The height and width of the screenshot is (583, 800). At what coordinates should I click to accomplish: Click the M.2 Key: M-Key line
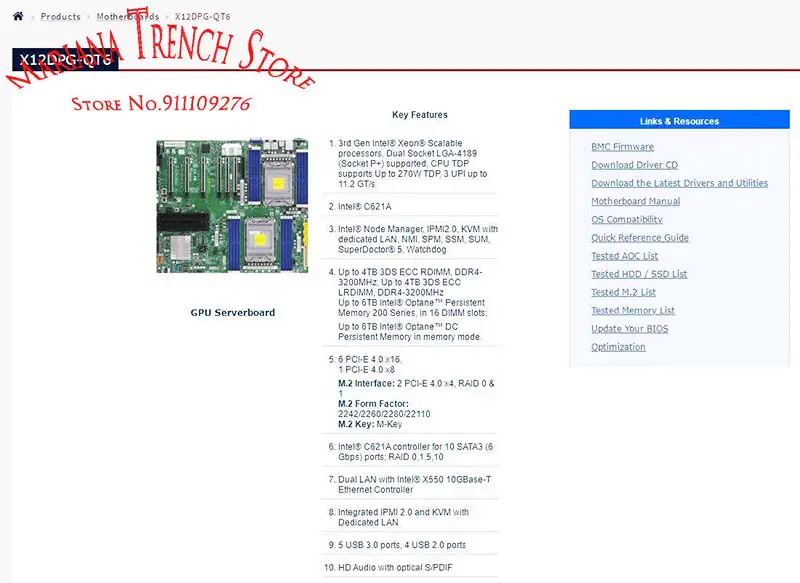[x=370, y=424]
